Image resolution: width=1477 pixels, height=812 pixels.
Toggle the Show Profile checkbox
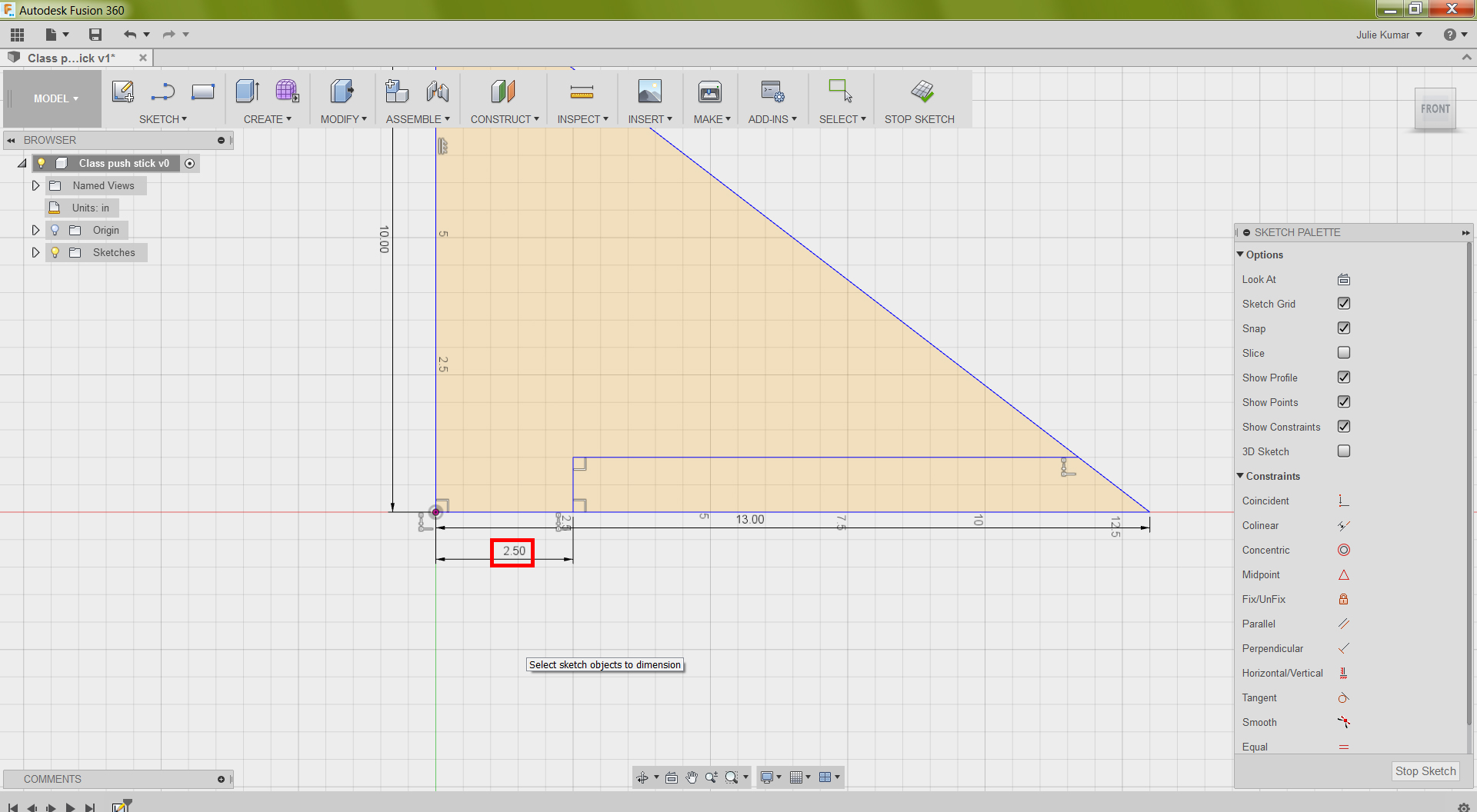[x=1344, y=378]
